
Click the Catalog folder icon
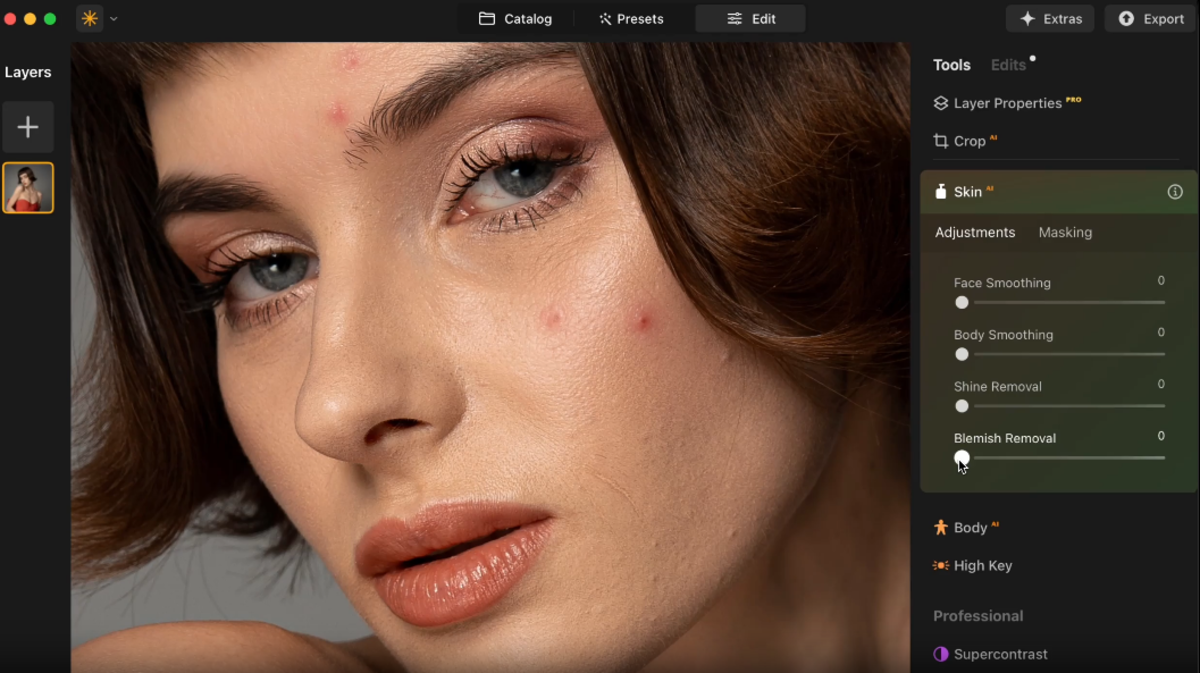click(x=487, y=19)
